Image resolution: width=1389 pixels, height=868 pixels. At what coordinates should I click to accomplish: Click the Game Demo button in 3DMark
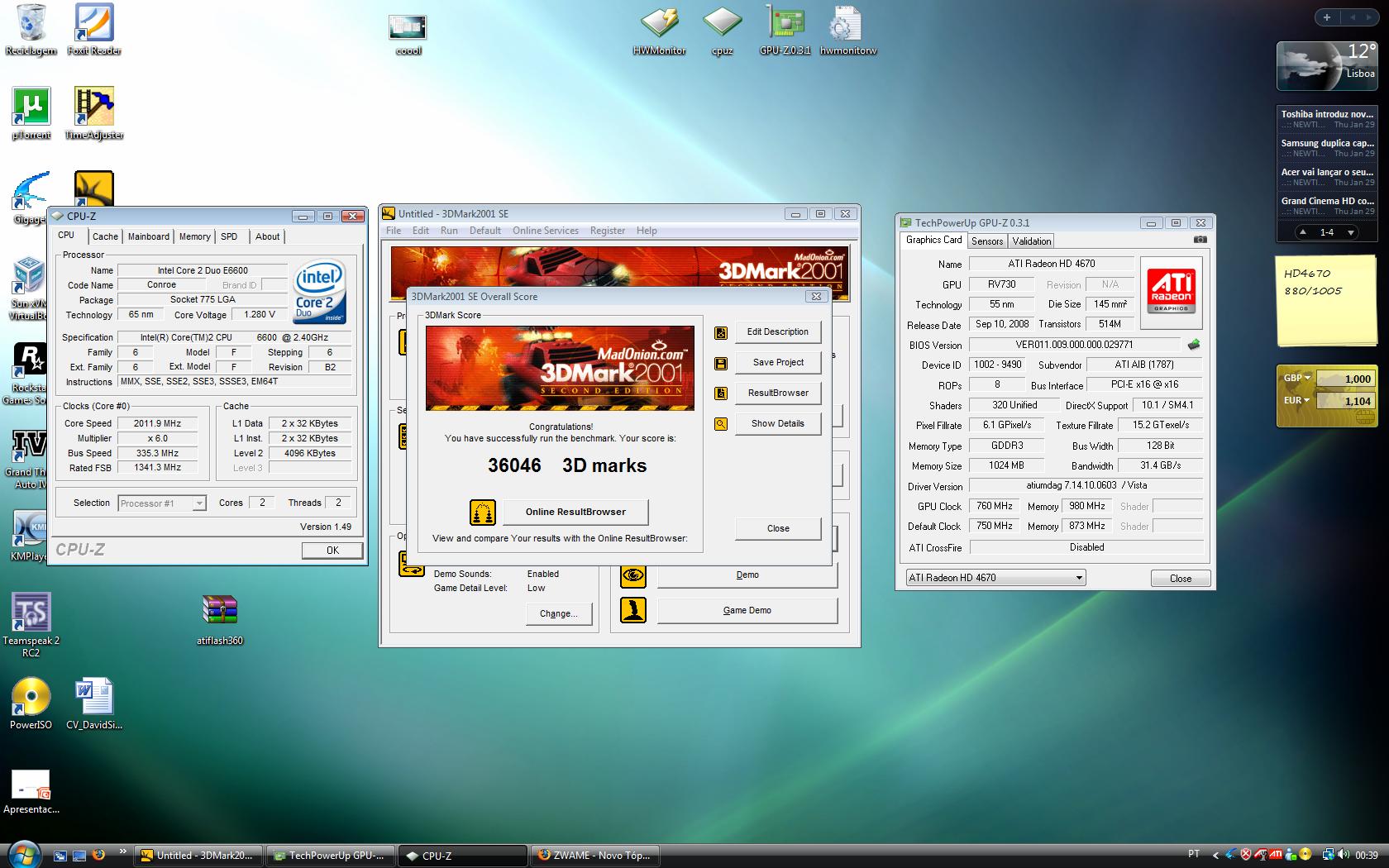click(747, 611)
